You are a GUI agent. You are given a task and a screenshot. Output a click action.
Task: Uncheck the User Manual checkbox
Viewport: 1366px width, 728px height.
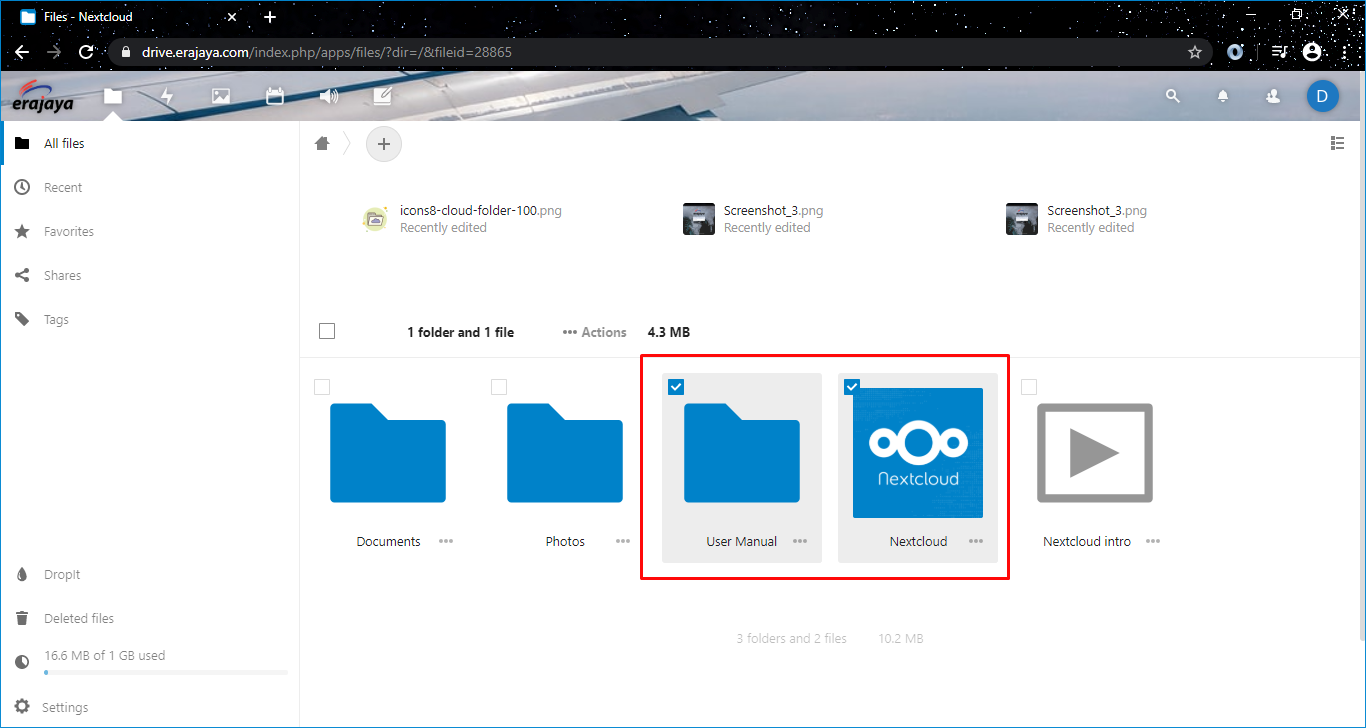676,387
